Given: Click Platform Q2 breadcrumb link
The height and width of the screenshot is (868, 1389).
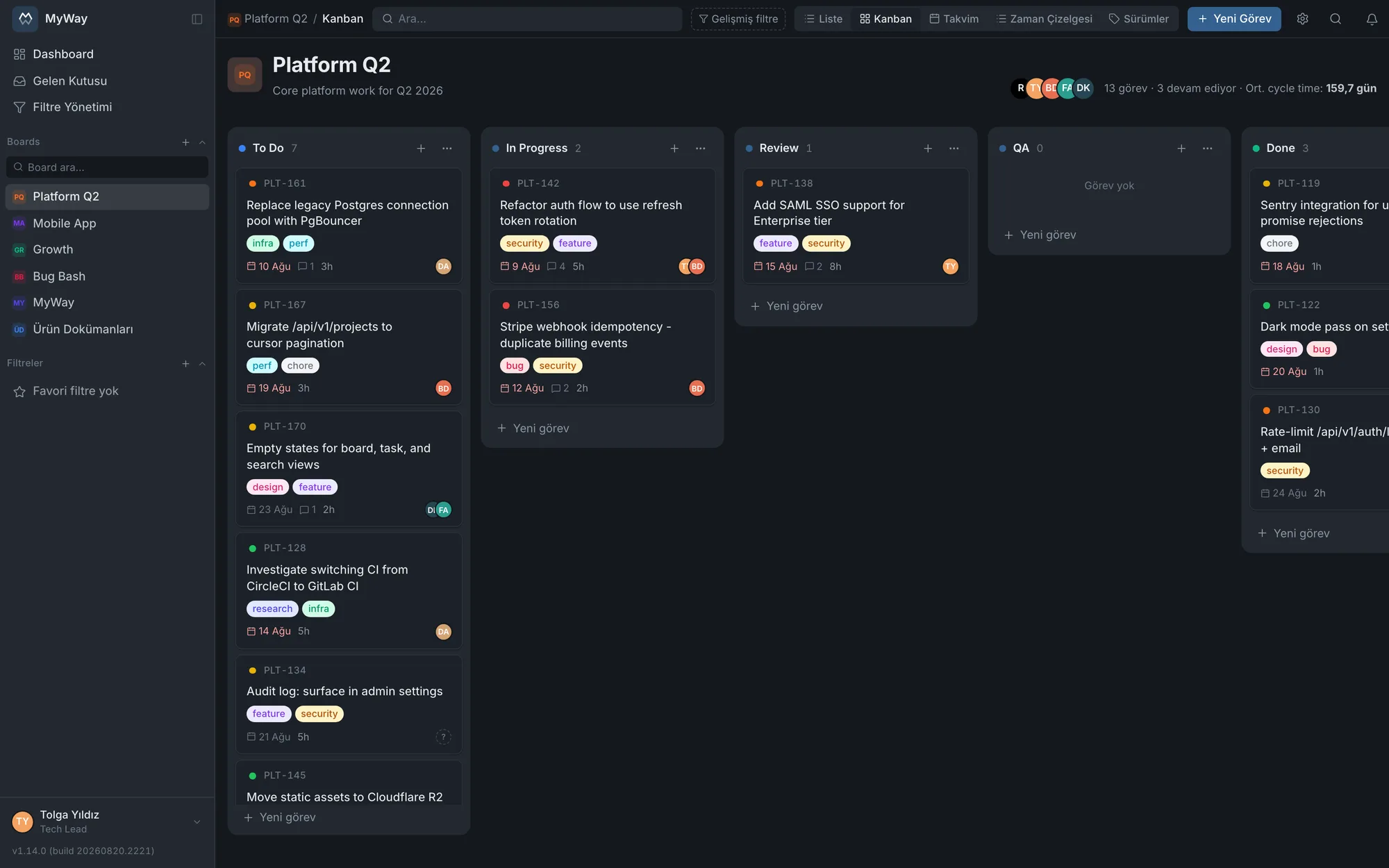Looking at the screenshot, I should coord(276,19).
